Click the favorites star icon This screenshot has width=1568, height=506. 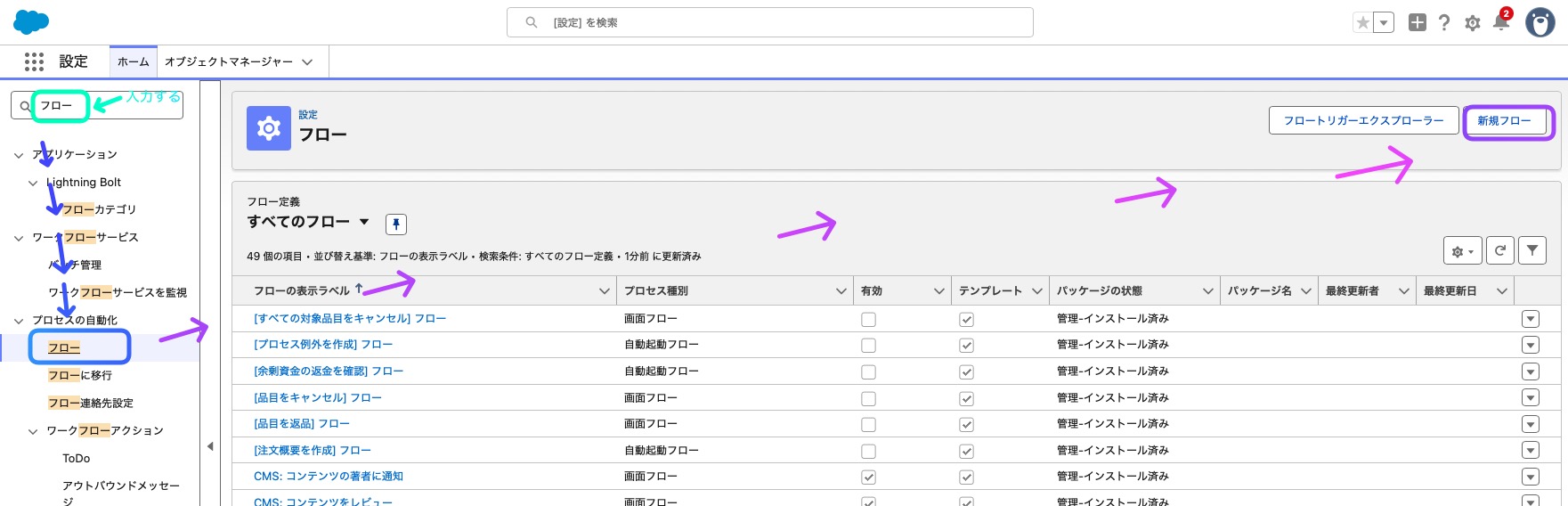click(x=1362, y=23)
